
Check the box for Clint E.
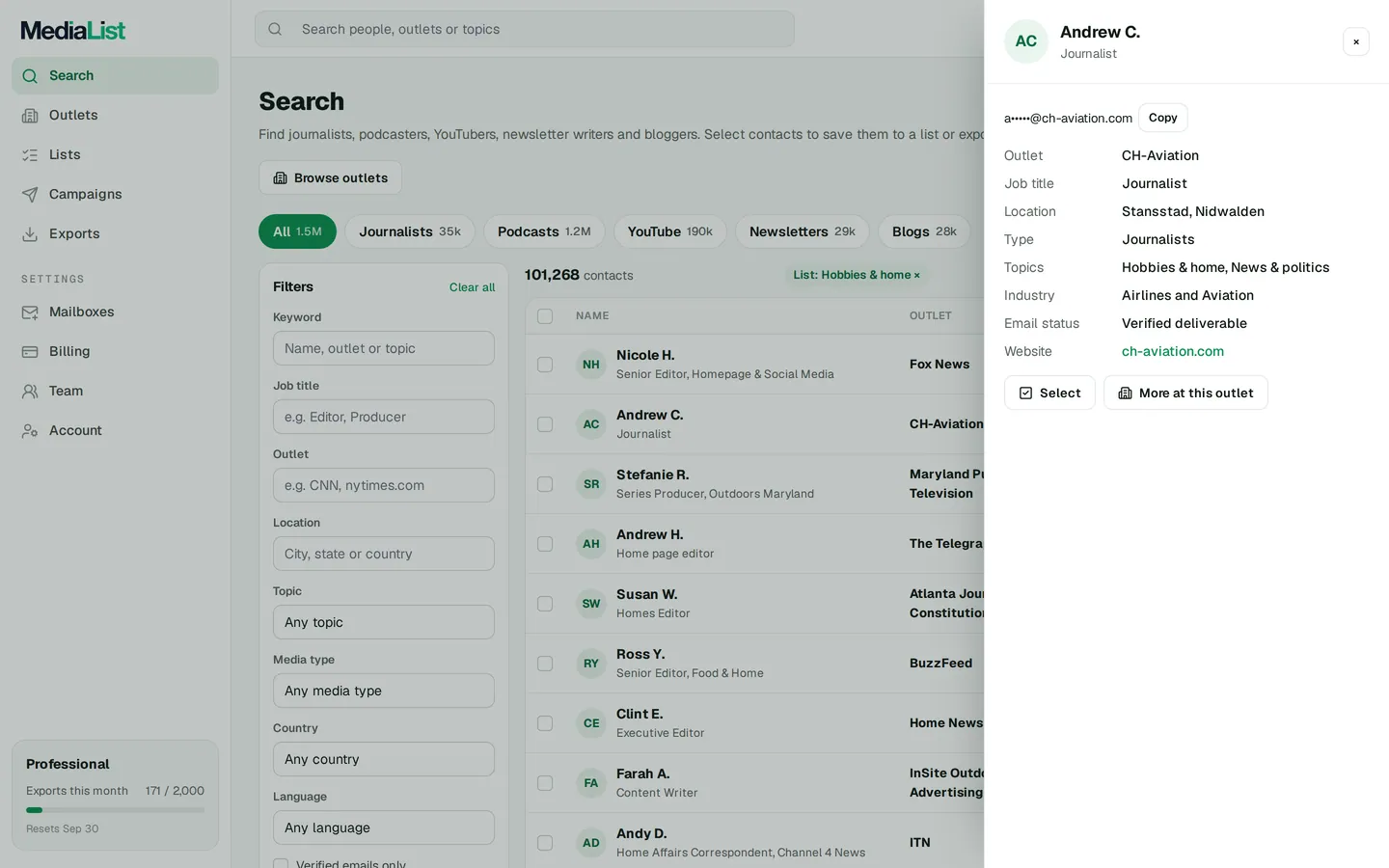point(545,723)
